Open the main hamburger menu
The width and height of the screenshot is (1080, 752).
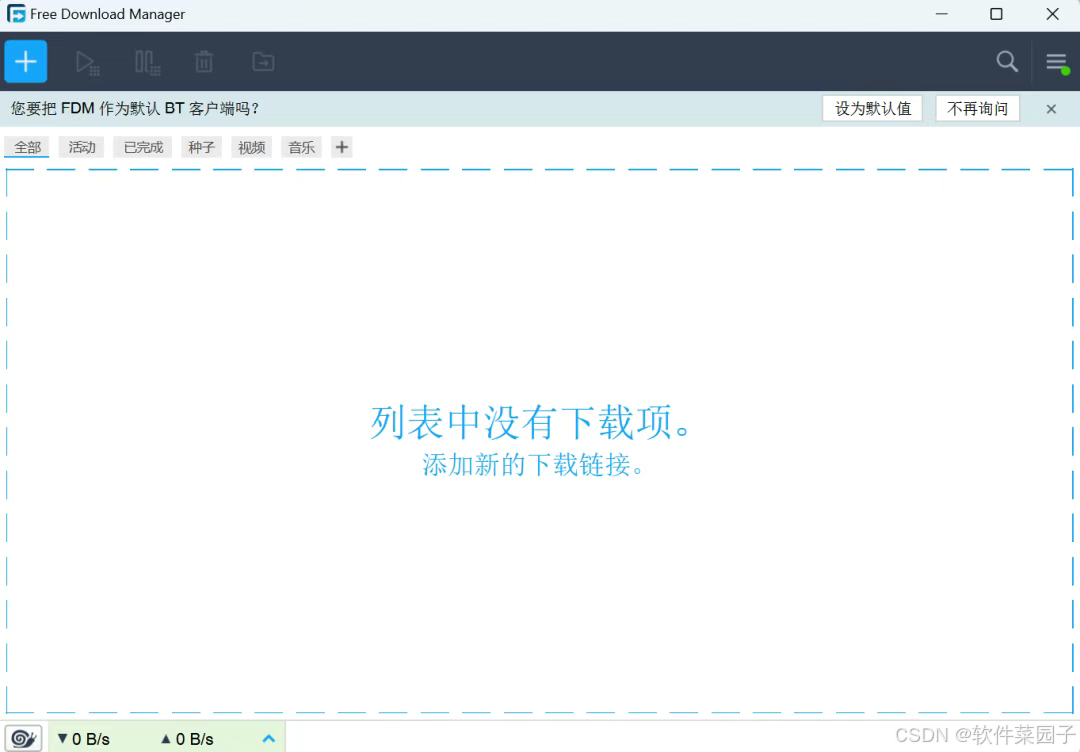click(x=1057, y=62)
